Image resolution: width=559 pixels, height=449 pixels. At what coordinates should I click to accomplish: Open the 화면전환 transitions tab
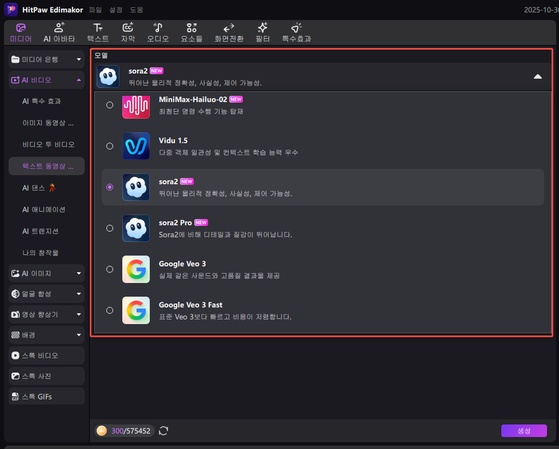coord(229,32)
